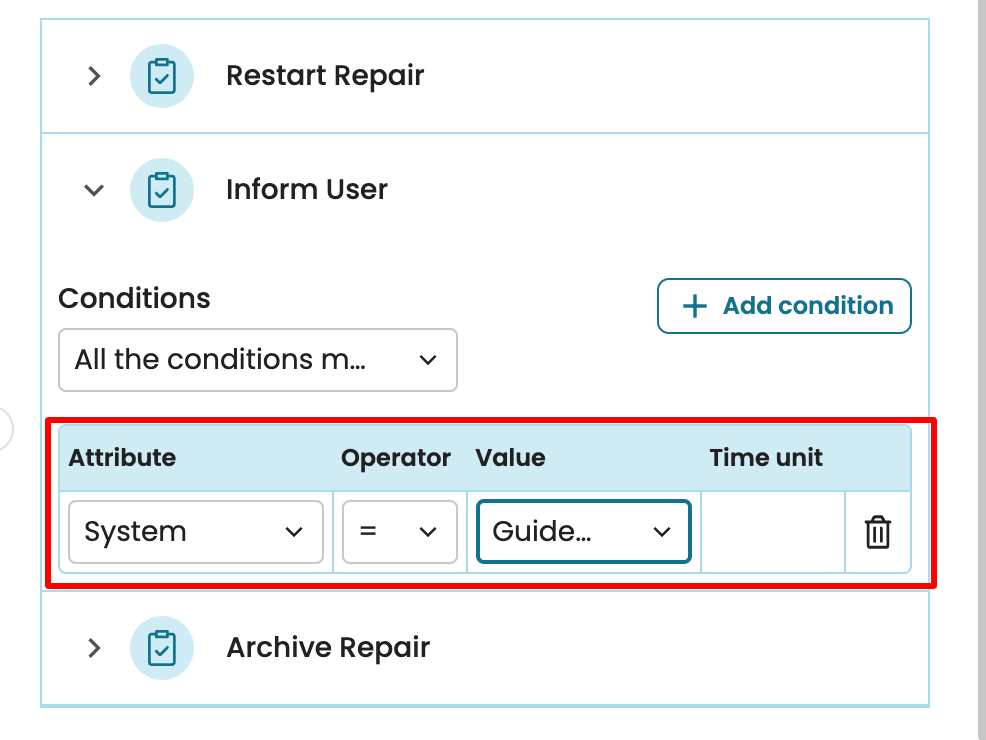986x740 pixels.
Task: Click the empty Time unit cell
Action: pyautogui.click(x=772, y=532)
